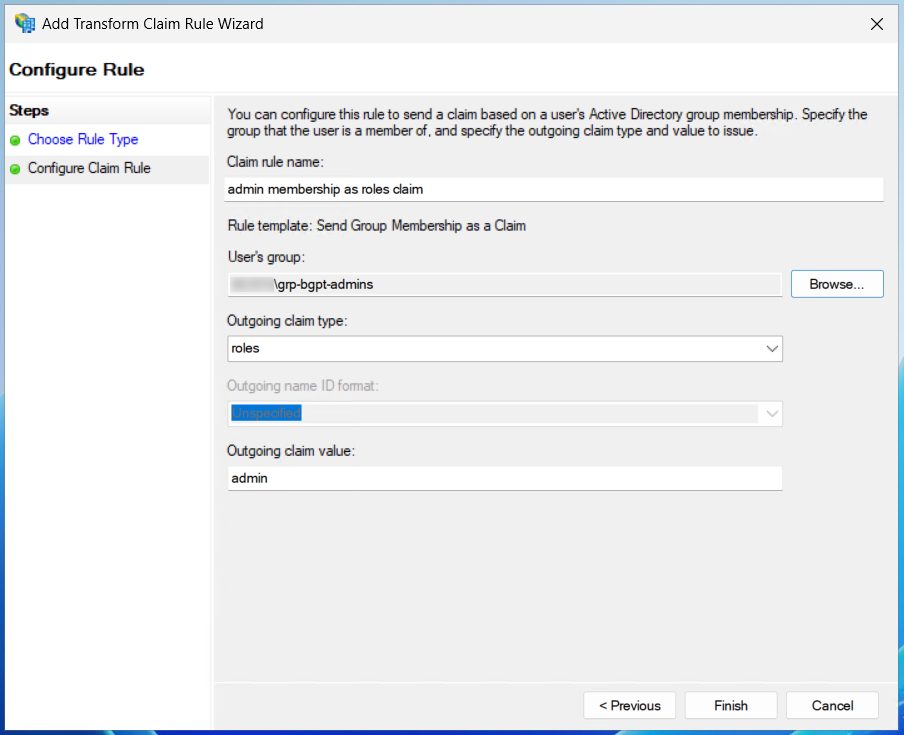The height and width of the screenshot is (735, 904).
Task: Browse for an Active Directory group
Action: pos(837,284)
